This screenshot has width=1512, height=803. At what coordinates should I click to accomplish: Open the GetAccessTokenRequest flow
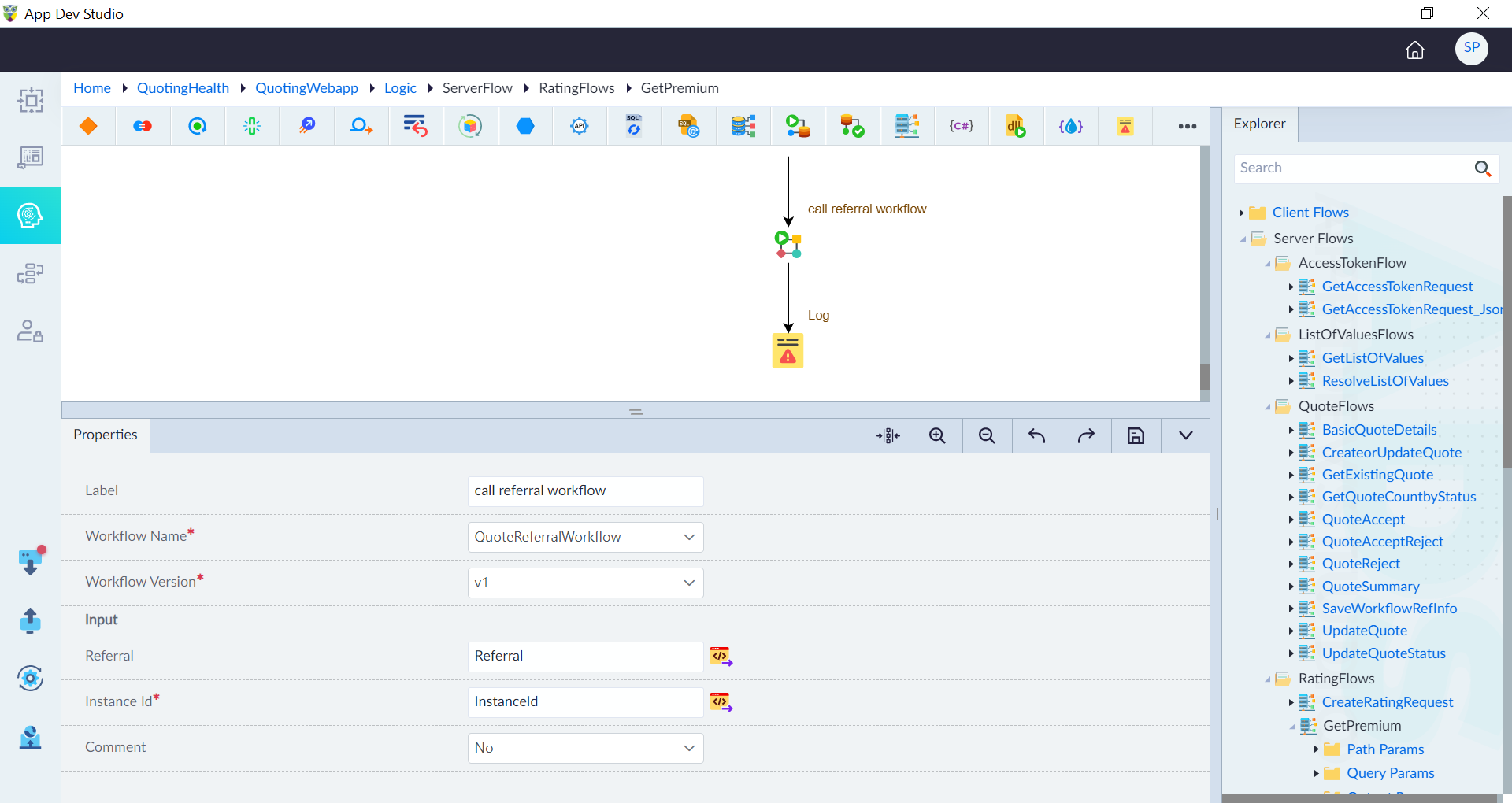(1397, 287)
